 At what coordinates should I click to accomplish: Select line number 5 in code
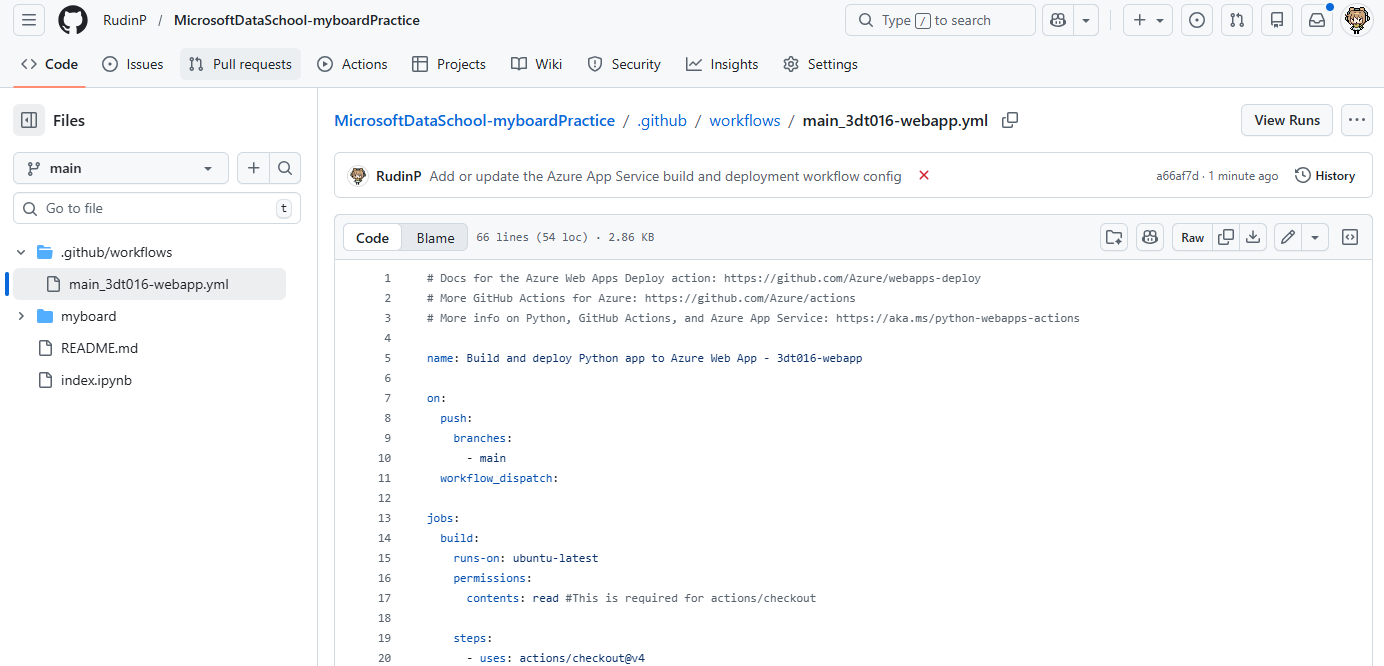388,358
